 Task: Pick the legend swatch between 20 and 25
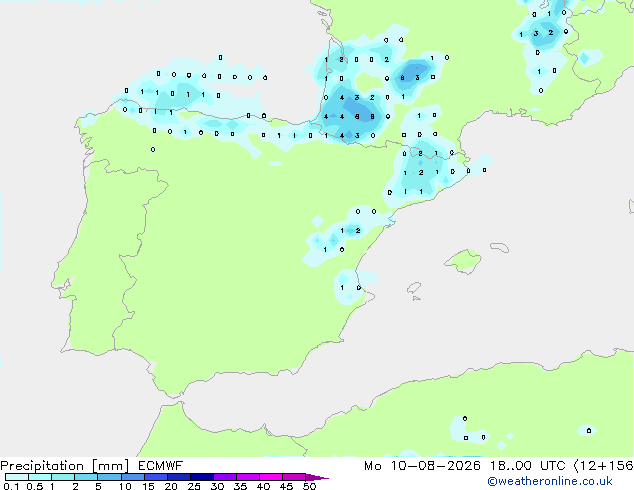point(178,477)
